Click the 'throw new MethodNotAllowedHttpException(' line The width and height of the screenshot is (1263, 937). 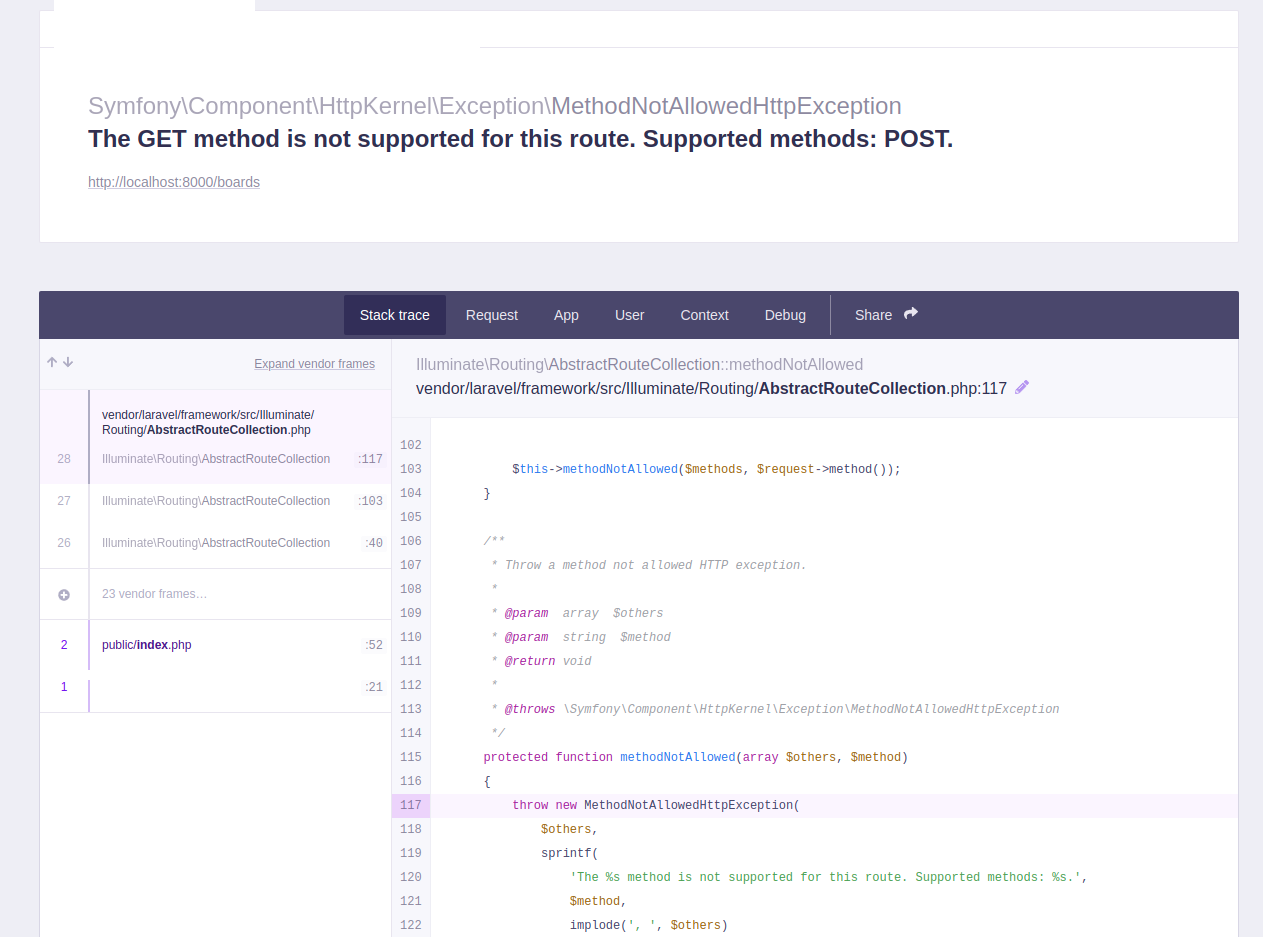pos(656,805)
